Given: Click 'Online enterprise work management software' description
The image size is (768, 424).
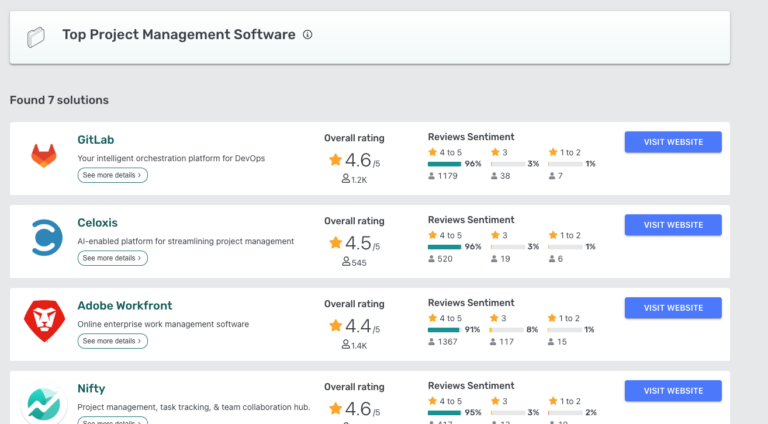Looking at the screenshot, I should coord(163,324).
